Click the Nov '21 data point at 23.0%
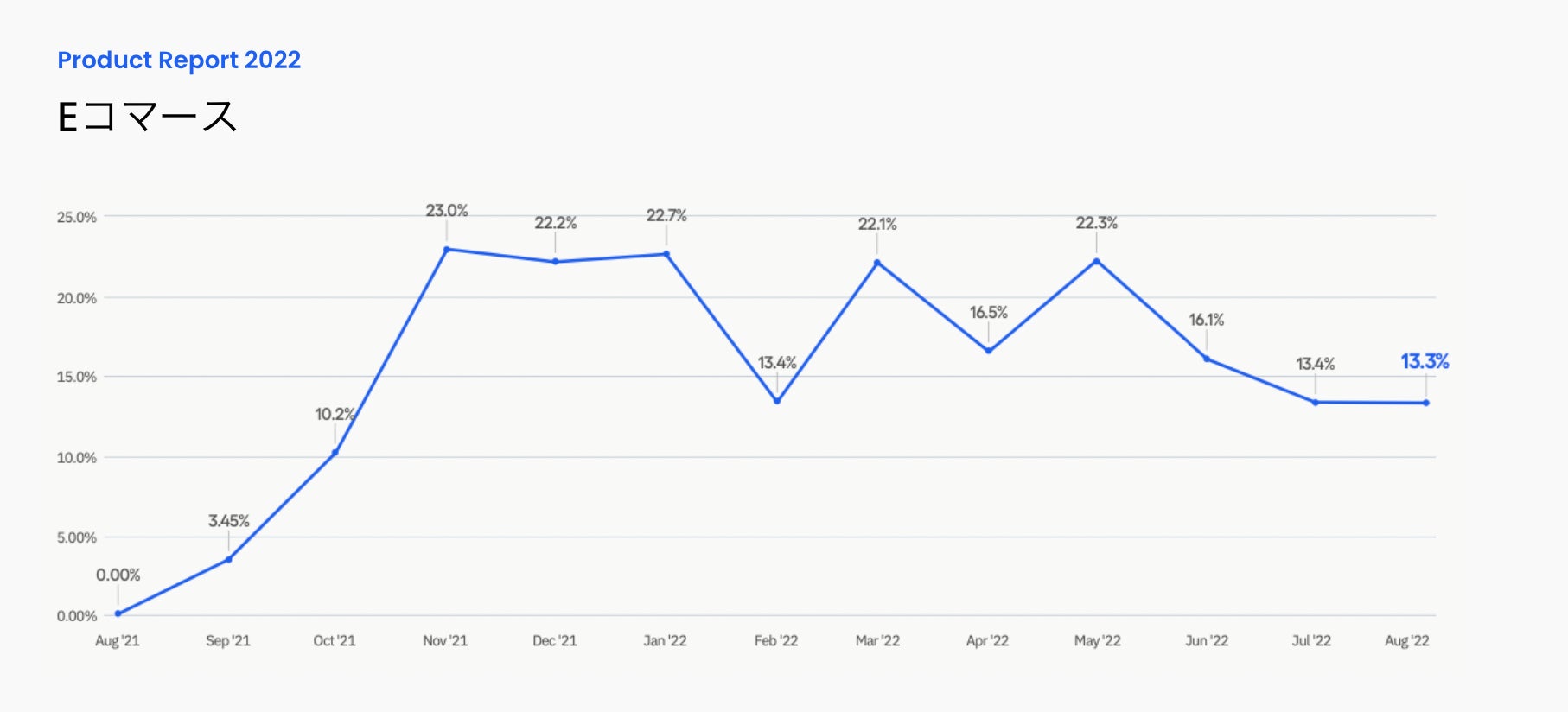The width and height of the screenshot is (1568, 712). [447, 250]
